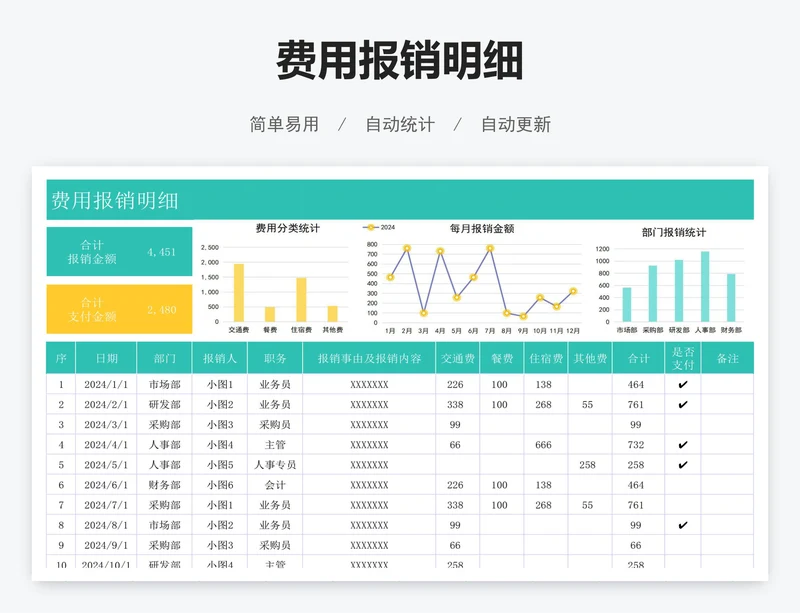Click the 交通费 bar in expense chart

click(x=239, y=293)
